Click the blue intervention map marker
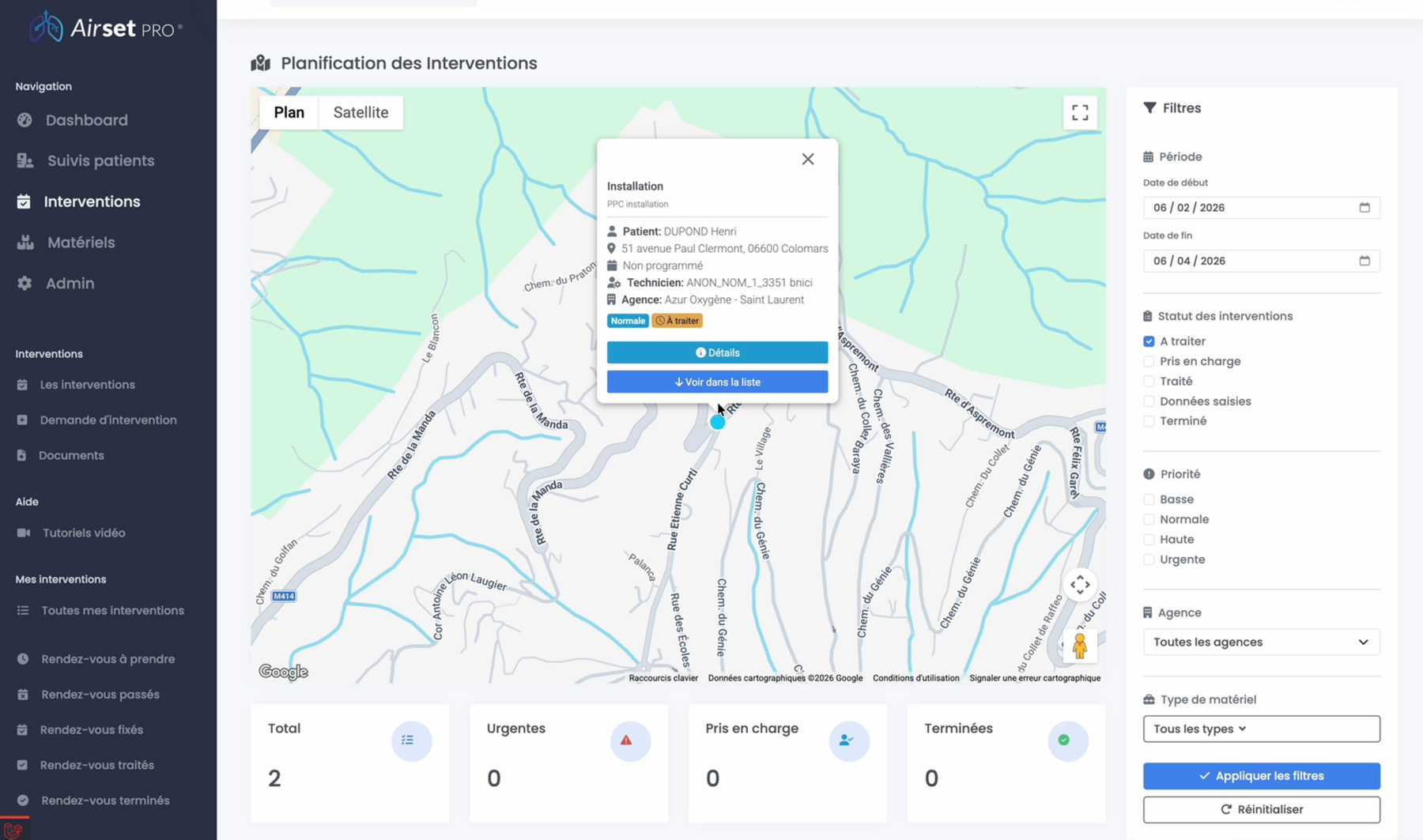The height and width of the screenshot is (840, 1423). point(717,422)
